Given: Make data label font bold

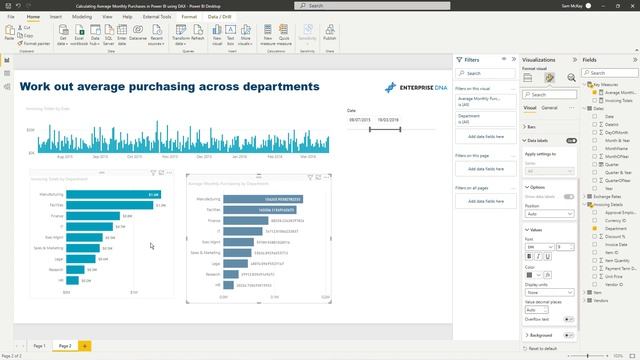Looking at the screenshot, I should point(529,256).
